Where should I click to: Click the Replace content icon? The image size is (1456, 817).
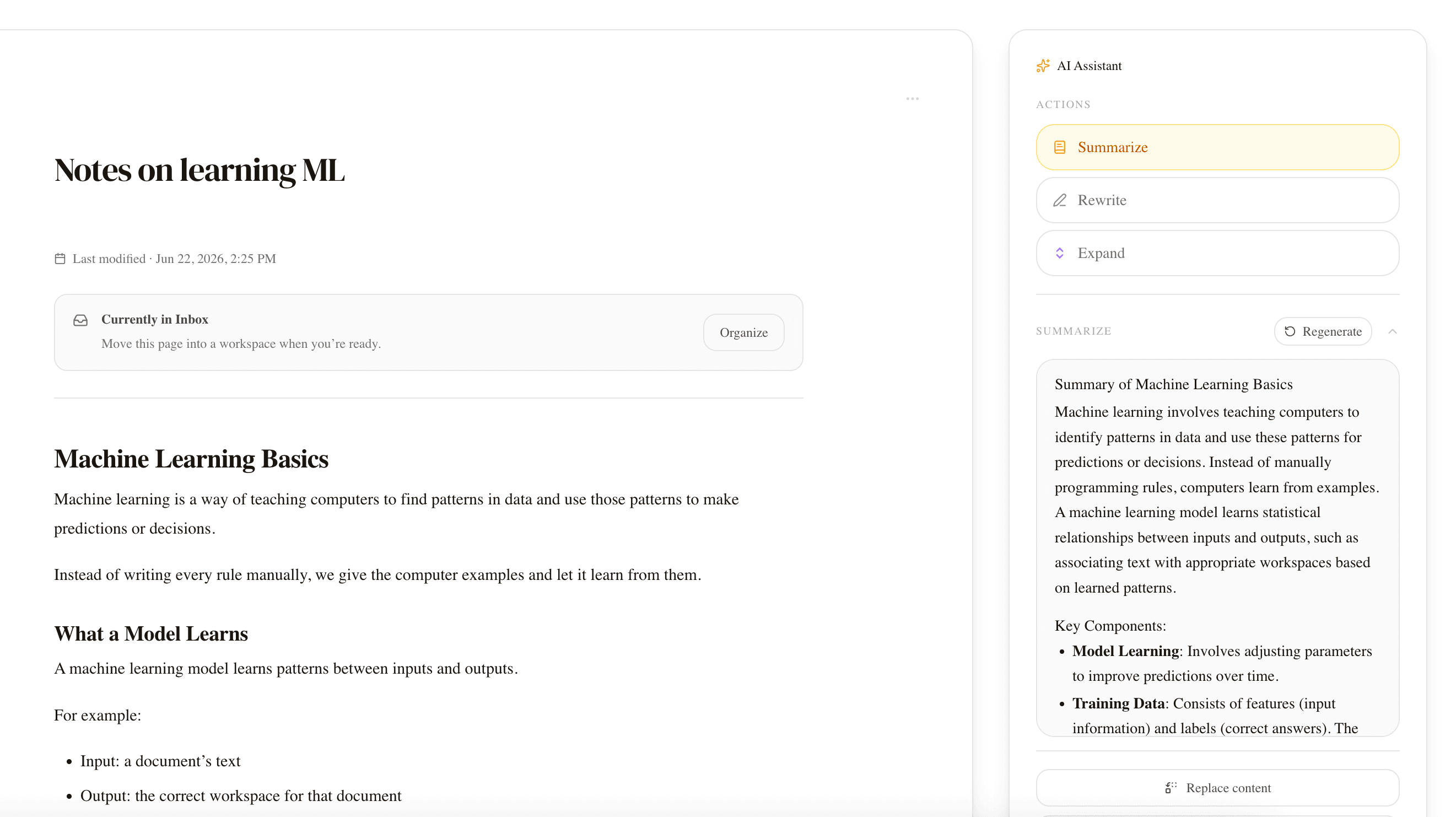point(1171,788)
